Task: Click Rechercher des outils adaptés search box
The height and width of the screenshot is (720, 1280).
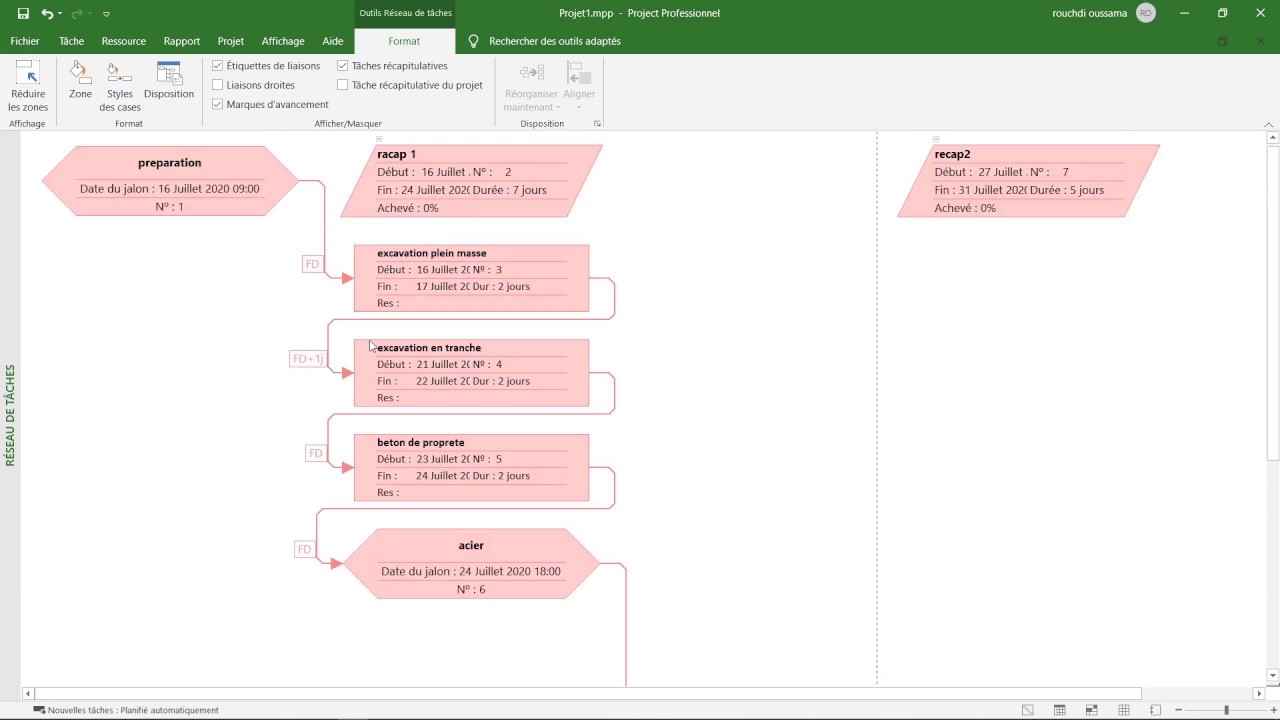Action: pyautogui.click(x=554, y=41)
